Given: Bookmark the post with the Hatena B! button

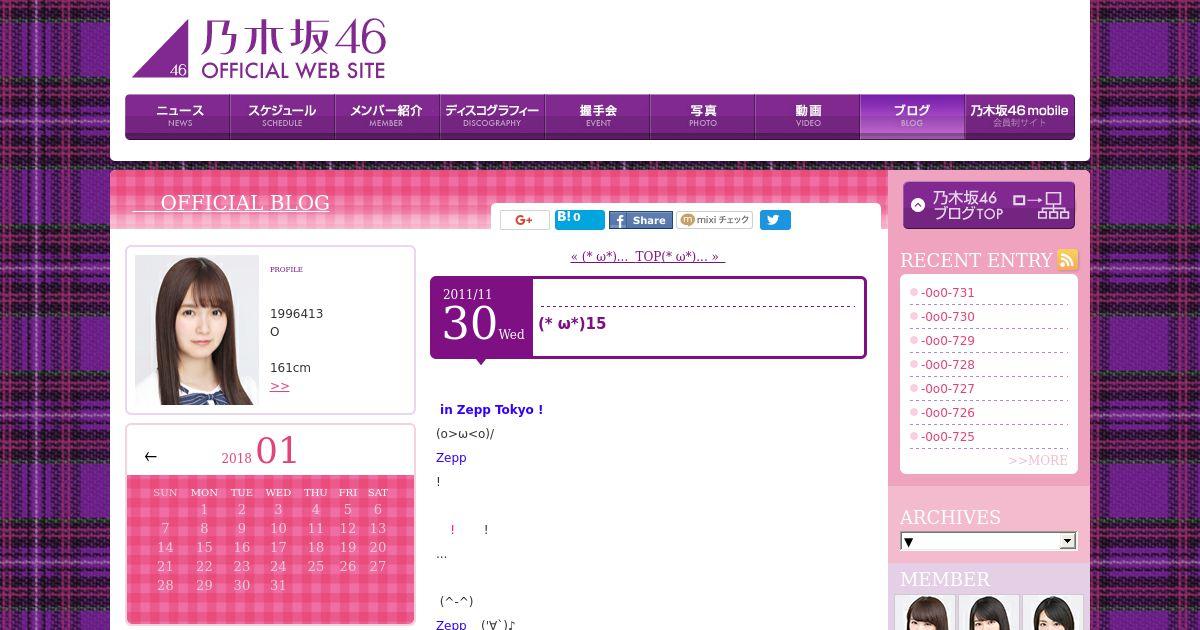Looking at the screenshot, I should click(580, 220).
